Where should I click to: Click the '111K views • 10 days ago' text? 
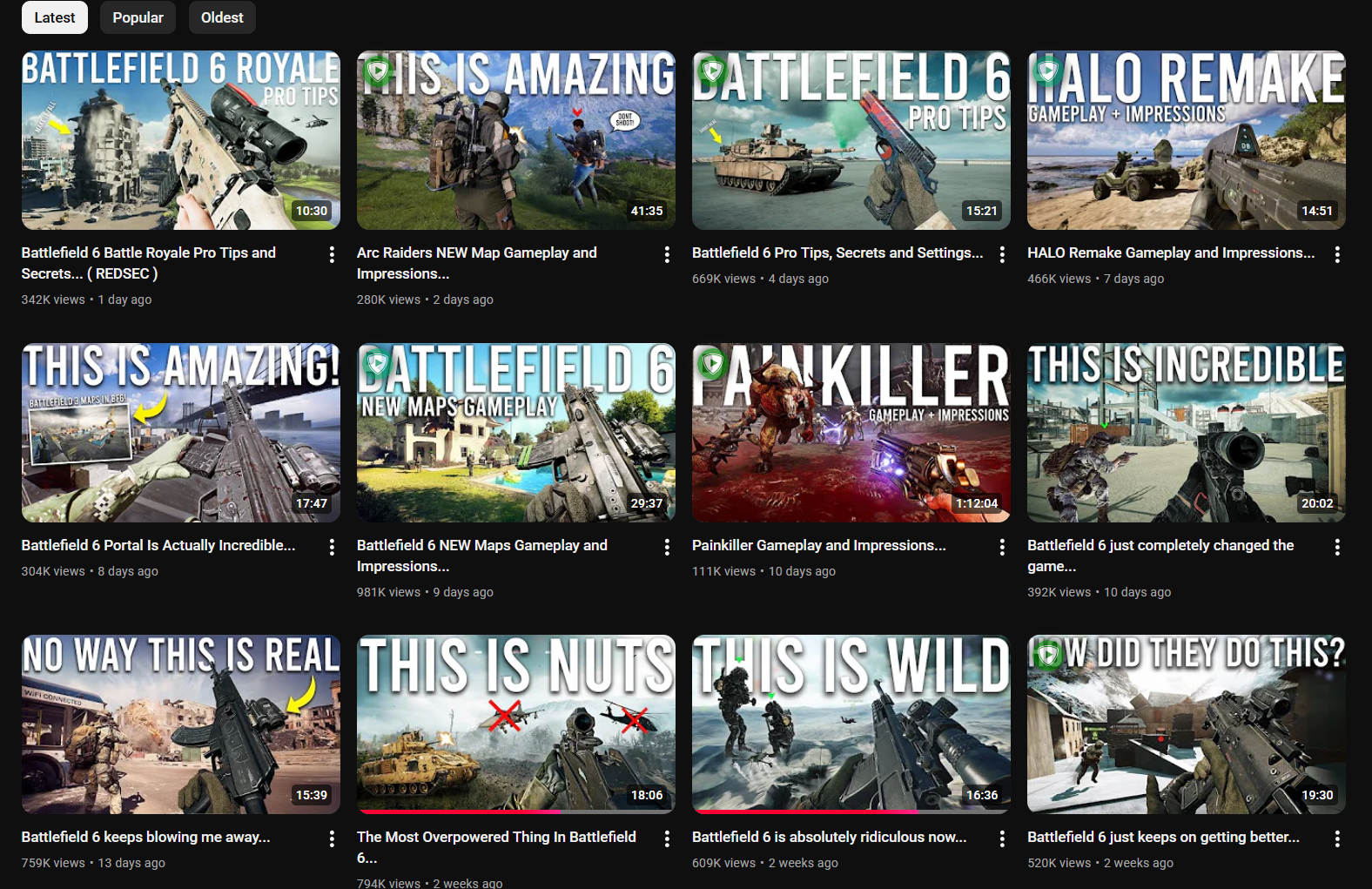(763, 571)
